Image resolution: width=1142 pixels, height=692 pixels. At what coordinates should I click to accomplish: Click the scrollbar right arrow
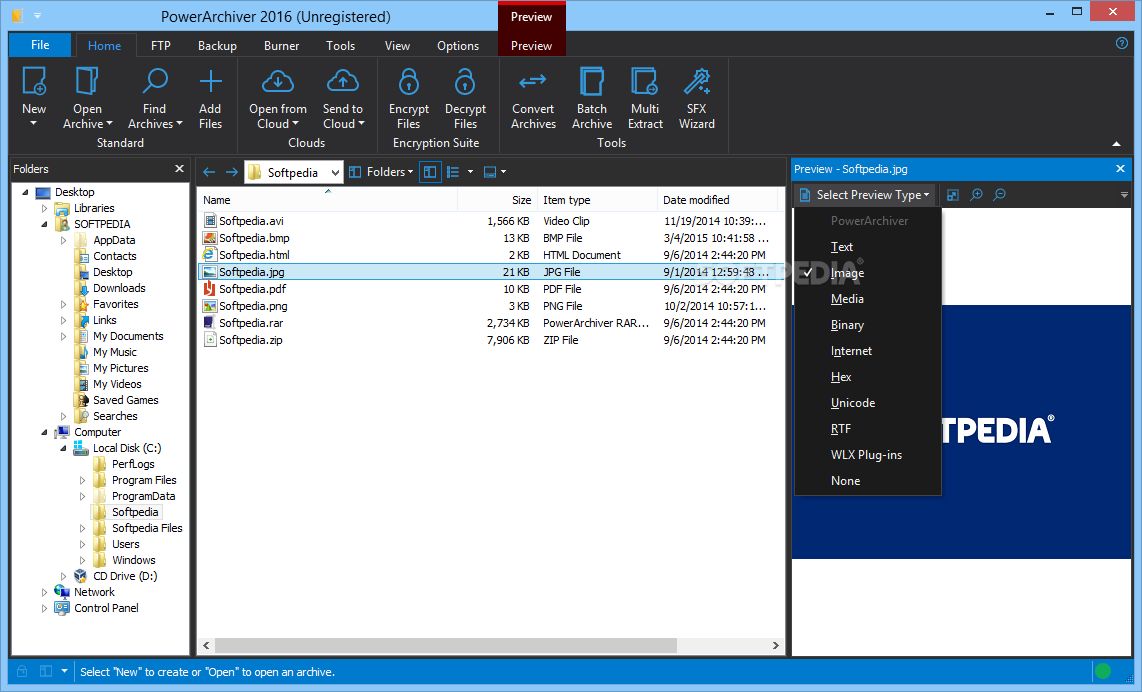[776, 645]
